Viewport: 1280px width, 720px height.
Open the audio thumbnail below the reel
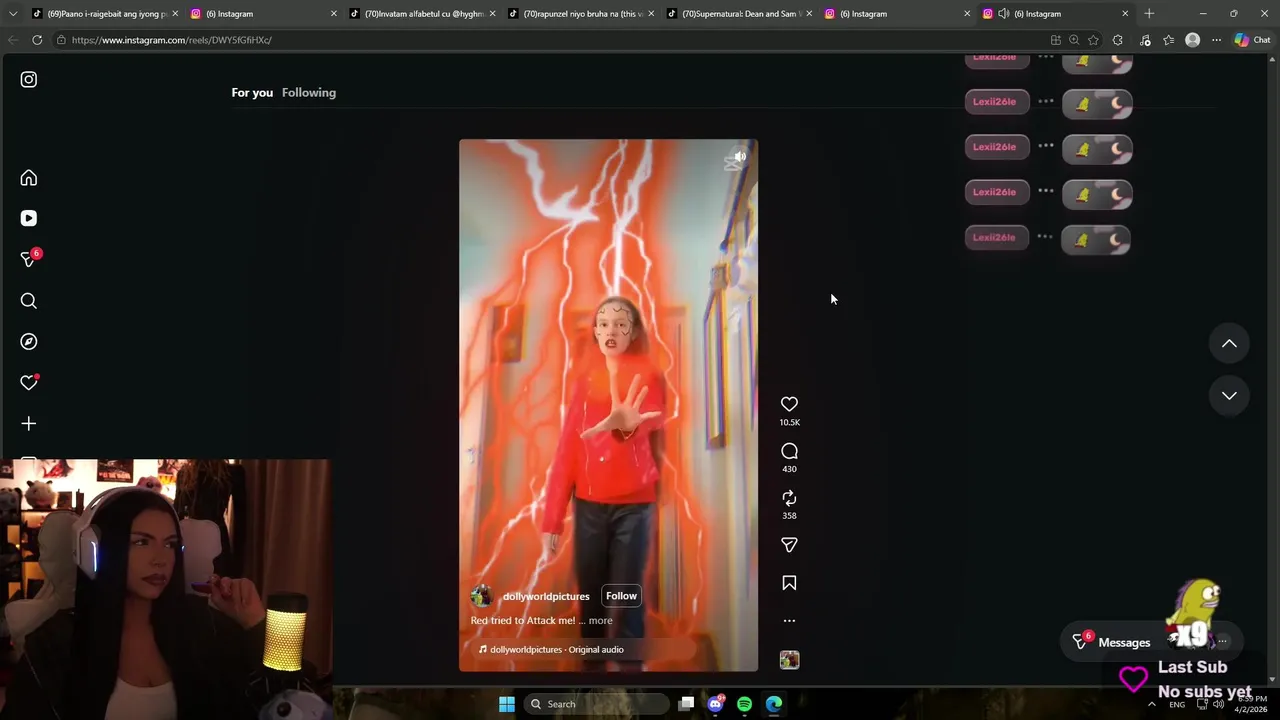pyautogui.click(x=789, y=660)
